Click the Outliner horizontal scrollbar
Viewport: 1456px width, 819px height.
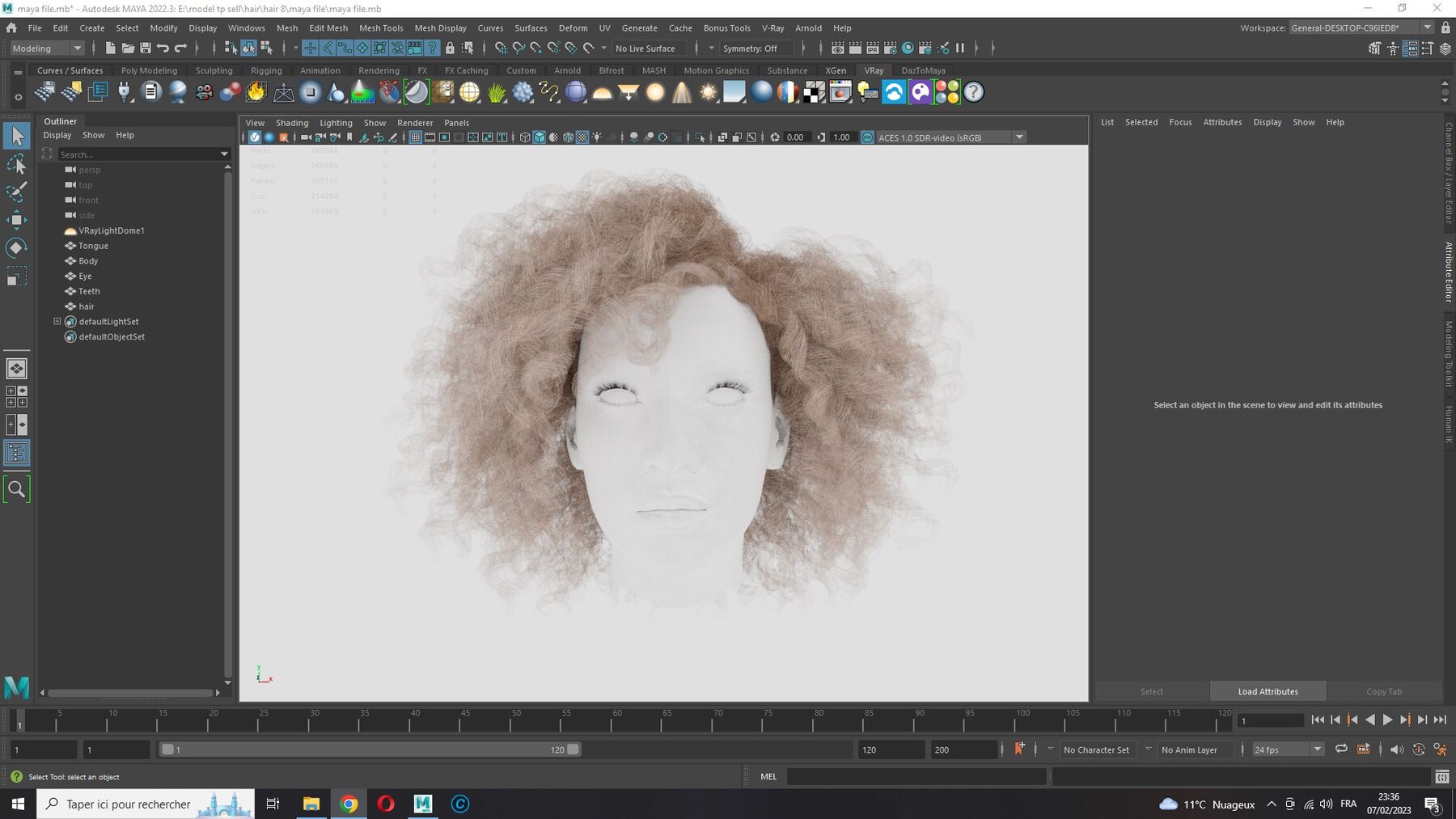coord(129,693)
